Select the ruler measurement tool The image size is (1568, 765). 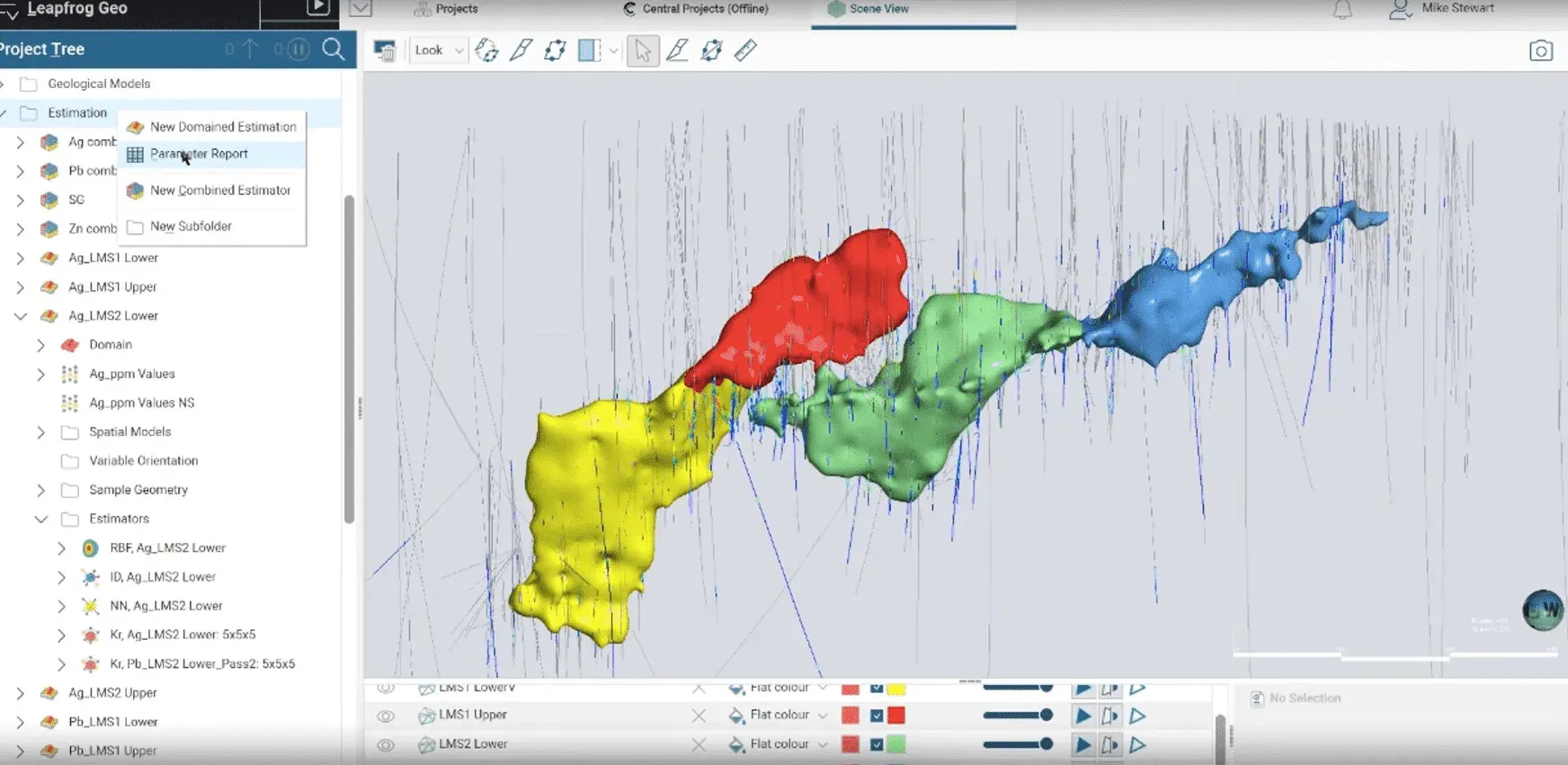pyautogui.click(x=745, y=50)
